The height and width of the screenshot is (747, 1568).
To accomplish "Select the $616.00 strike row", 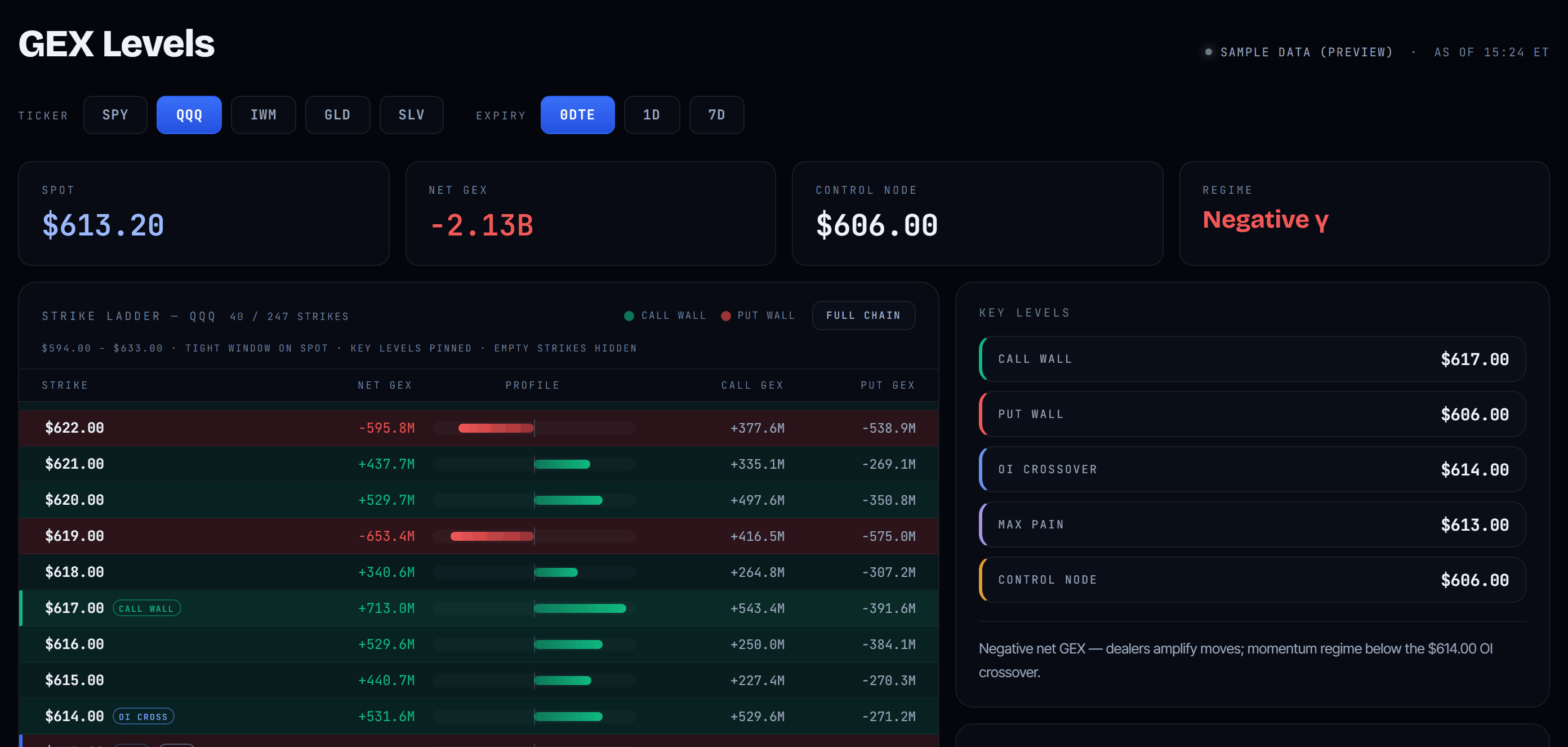I will pyautogui.click(x=478, y=644).
